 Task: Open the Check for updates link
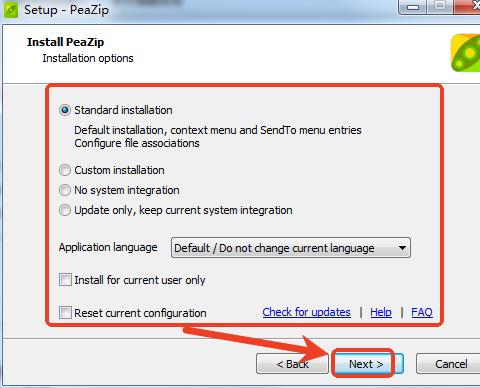[x=306, y=312]
